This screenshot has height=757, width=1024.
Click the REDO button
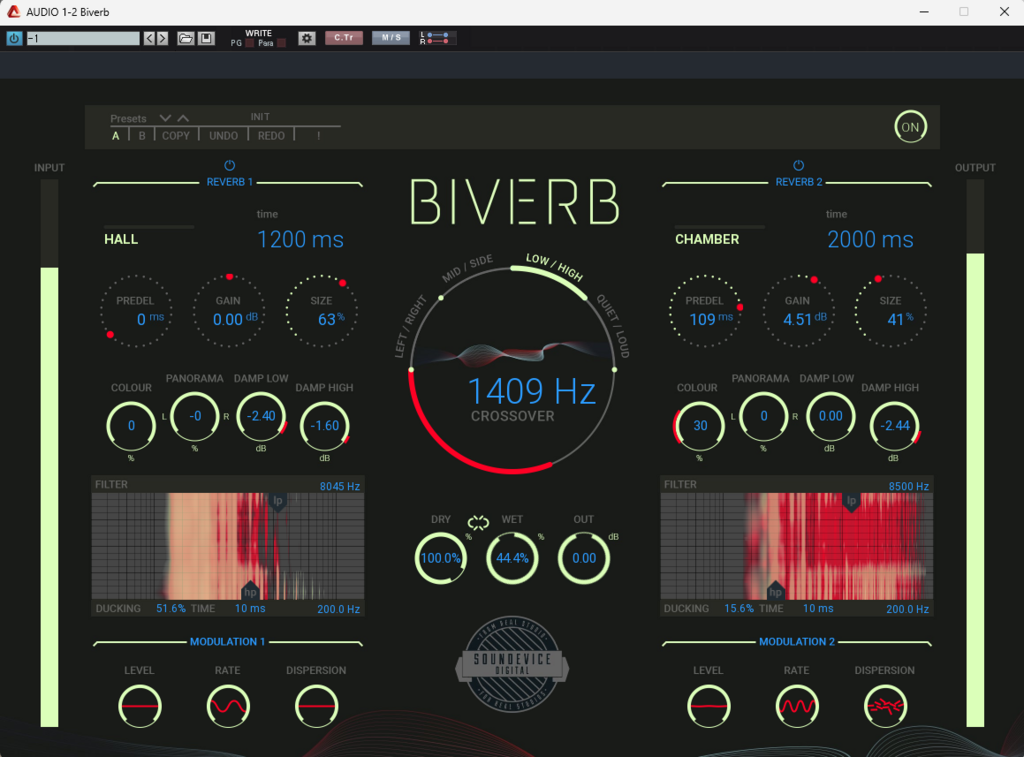click(271, 136)
